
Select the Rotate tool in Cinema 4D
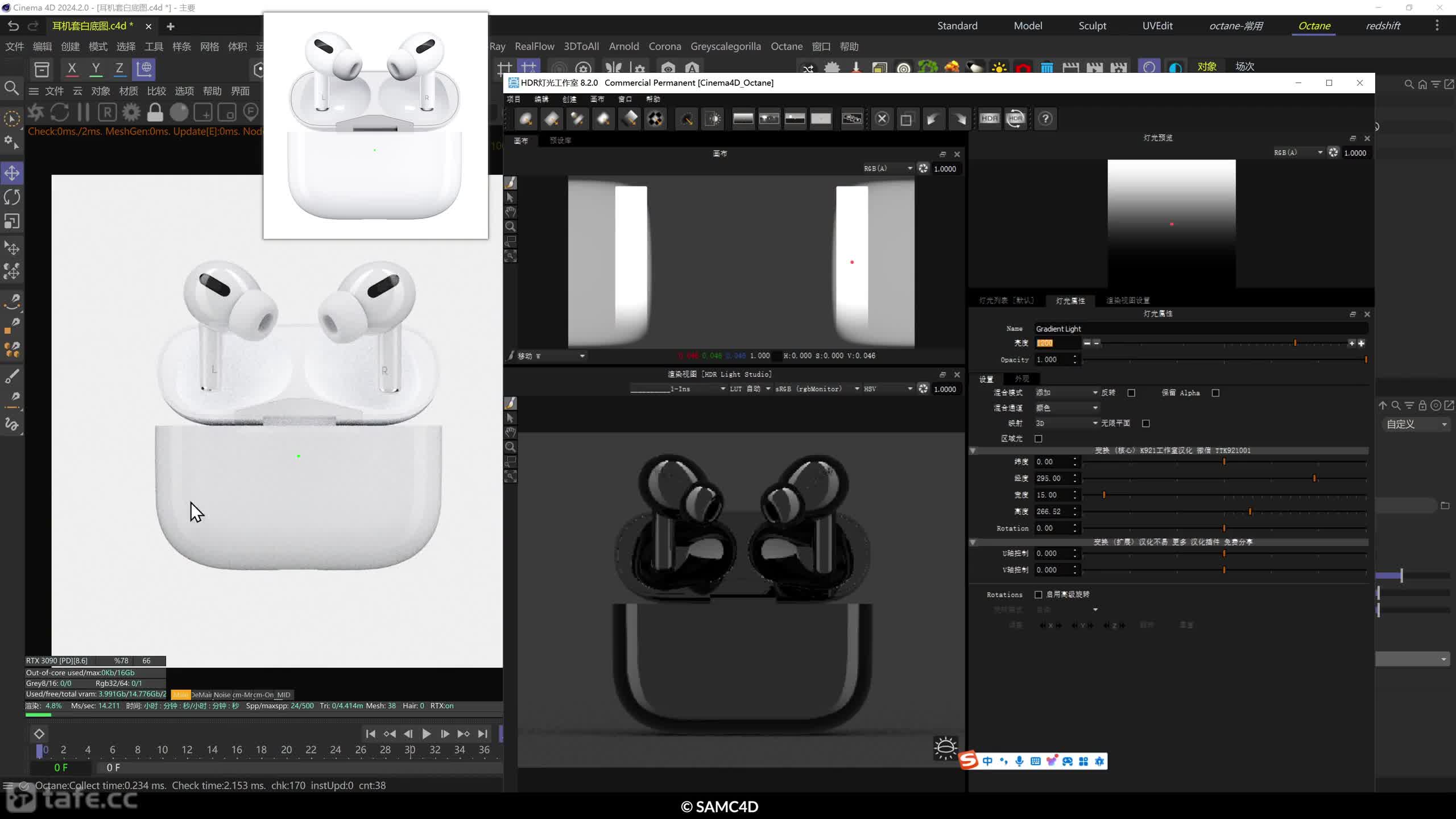pyautogui.click(x=12, y=197)
